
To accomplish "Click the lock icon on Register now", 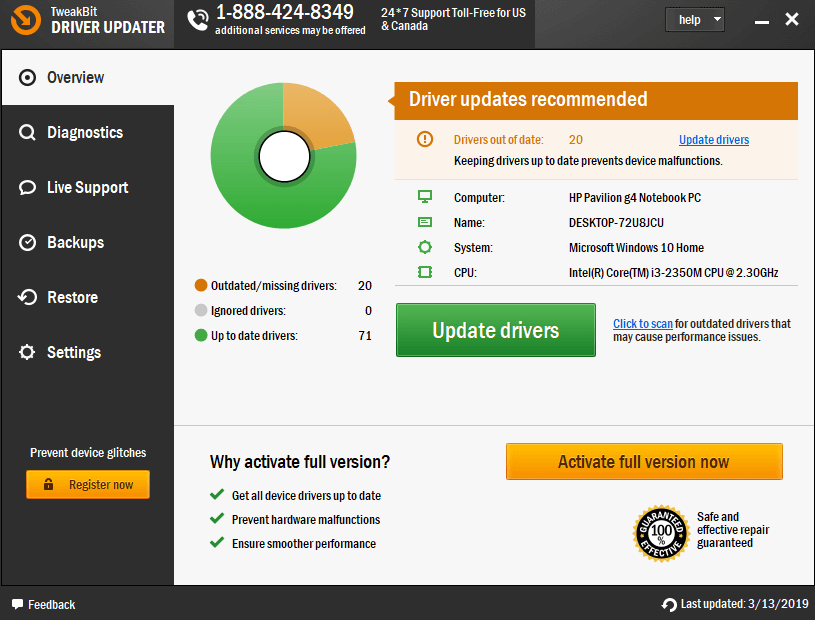I will 48,484.
